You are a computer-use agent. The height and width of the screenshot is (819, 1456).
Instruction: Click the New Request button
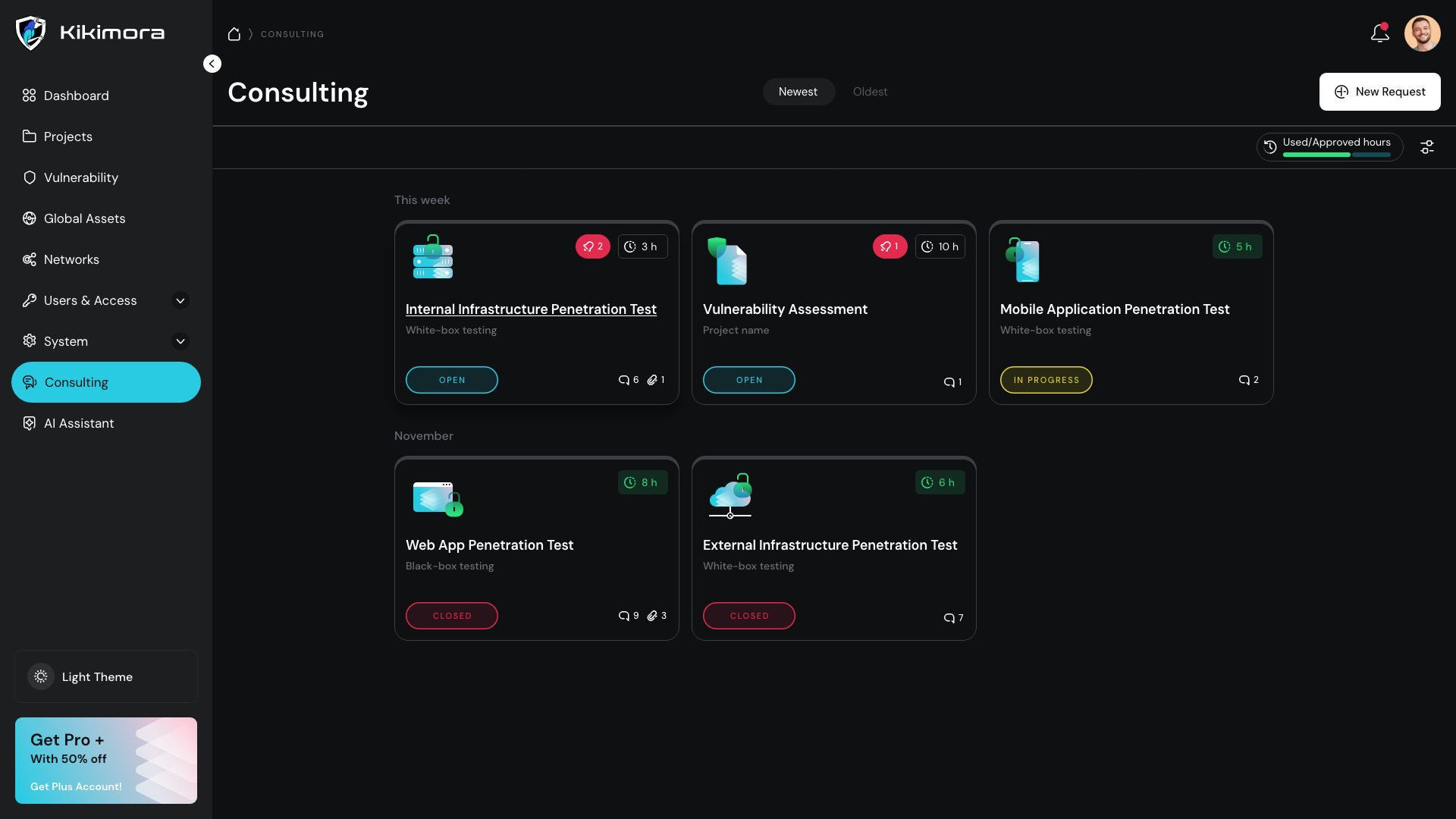tap(1379, 92)
